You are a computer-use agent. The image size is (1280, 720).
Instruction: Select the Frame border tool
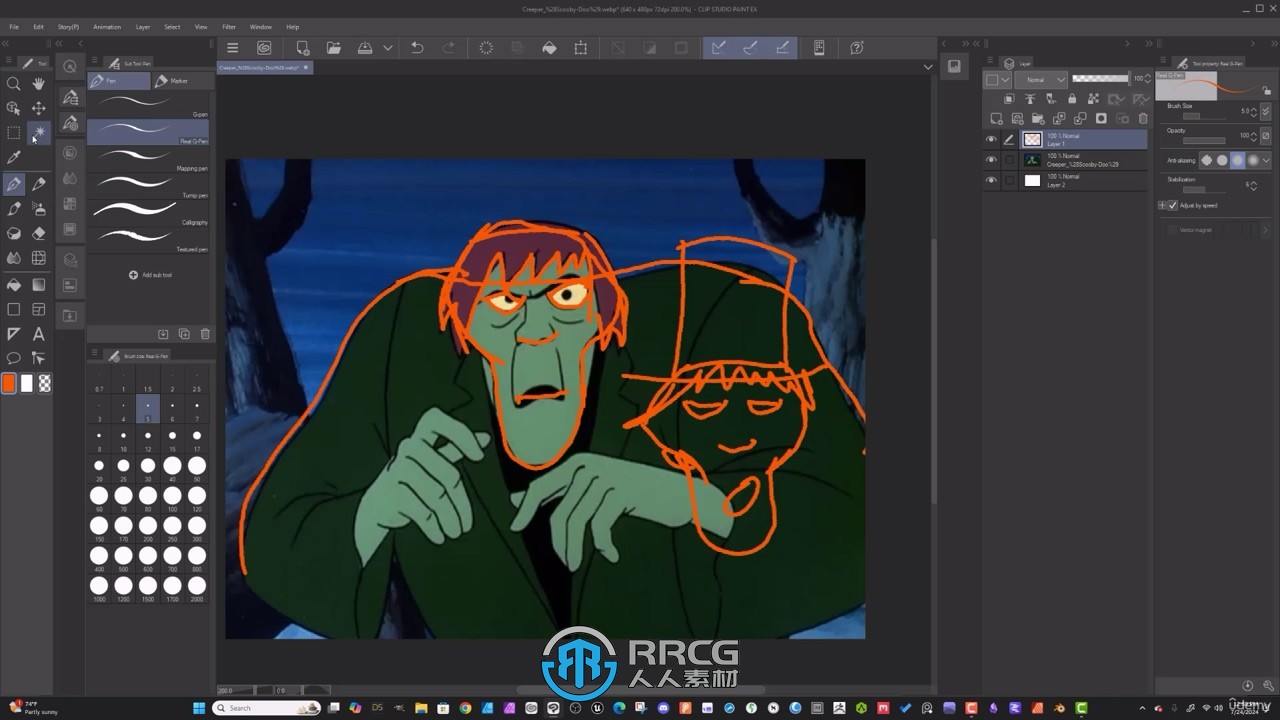coord(39,310)
